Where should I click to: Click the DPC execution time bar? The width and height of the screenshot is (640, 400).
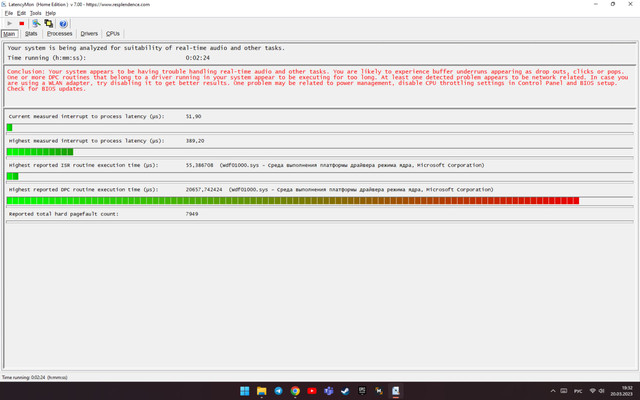(x=320, y=201)
